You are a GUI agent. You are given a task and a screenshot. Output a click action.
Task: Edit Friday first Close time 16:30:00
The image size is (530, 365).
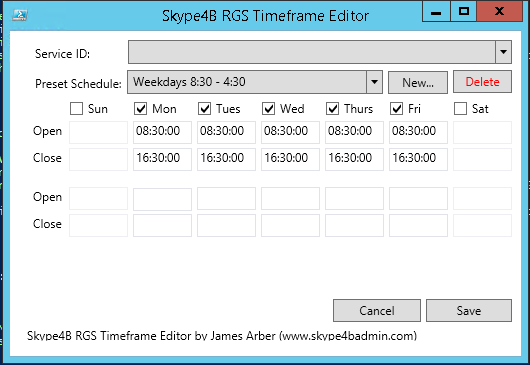click(418, 159)
